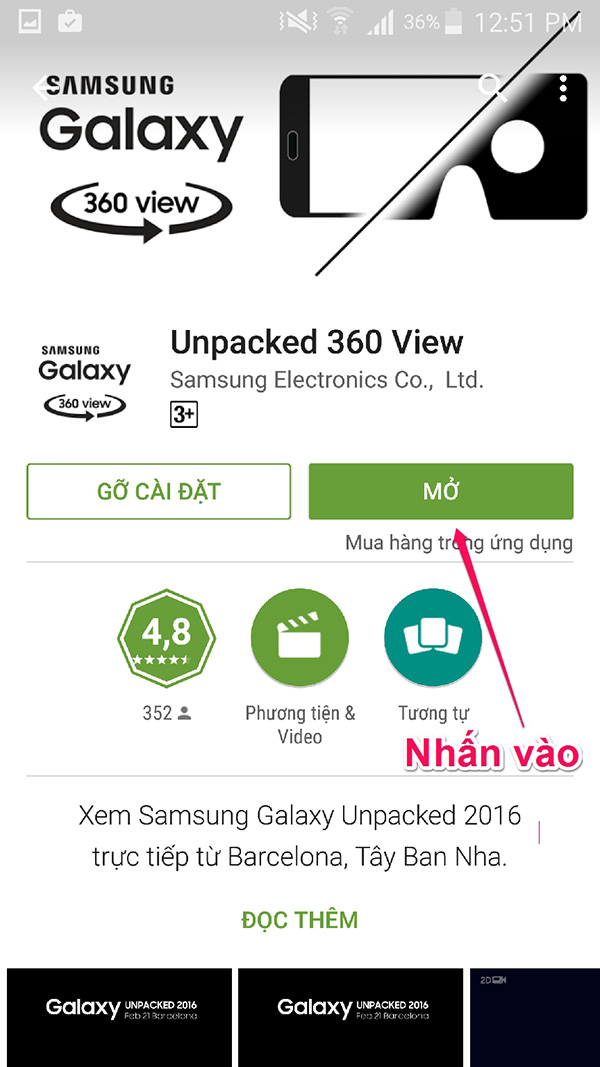Tap the Unpacked 360 View app logo

[84, 383]
